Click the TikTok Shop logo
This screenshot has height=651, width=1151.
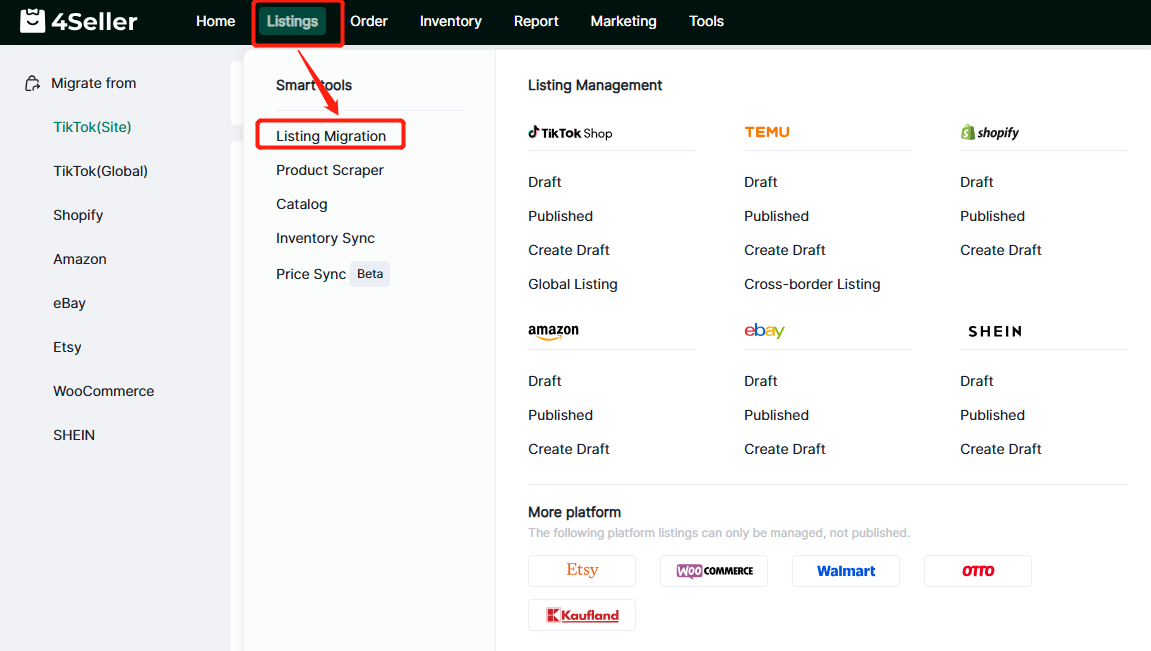[x=570, y=133]
